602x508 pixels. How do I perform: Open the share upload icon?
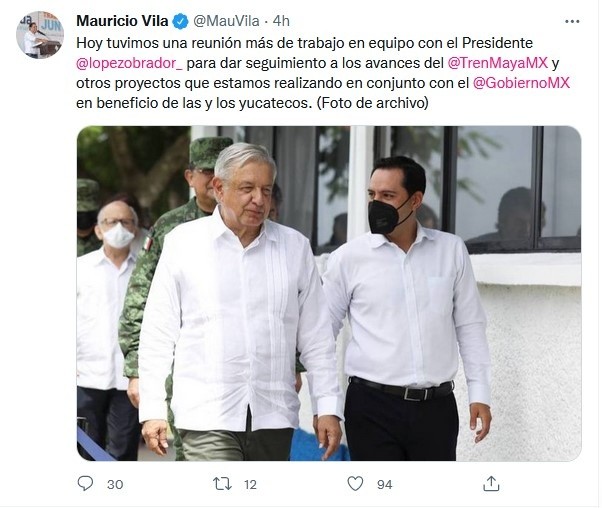click(491, 483)
